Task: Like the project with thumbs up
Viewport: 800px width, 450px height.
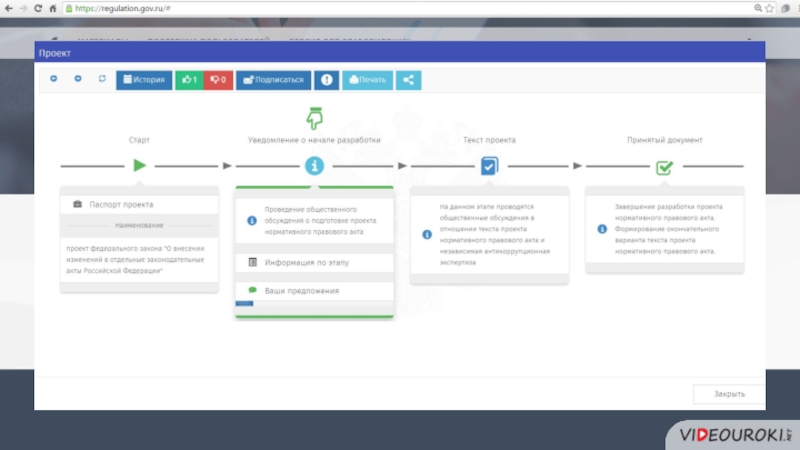Action: [x=189, y=80]
